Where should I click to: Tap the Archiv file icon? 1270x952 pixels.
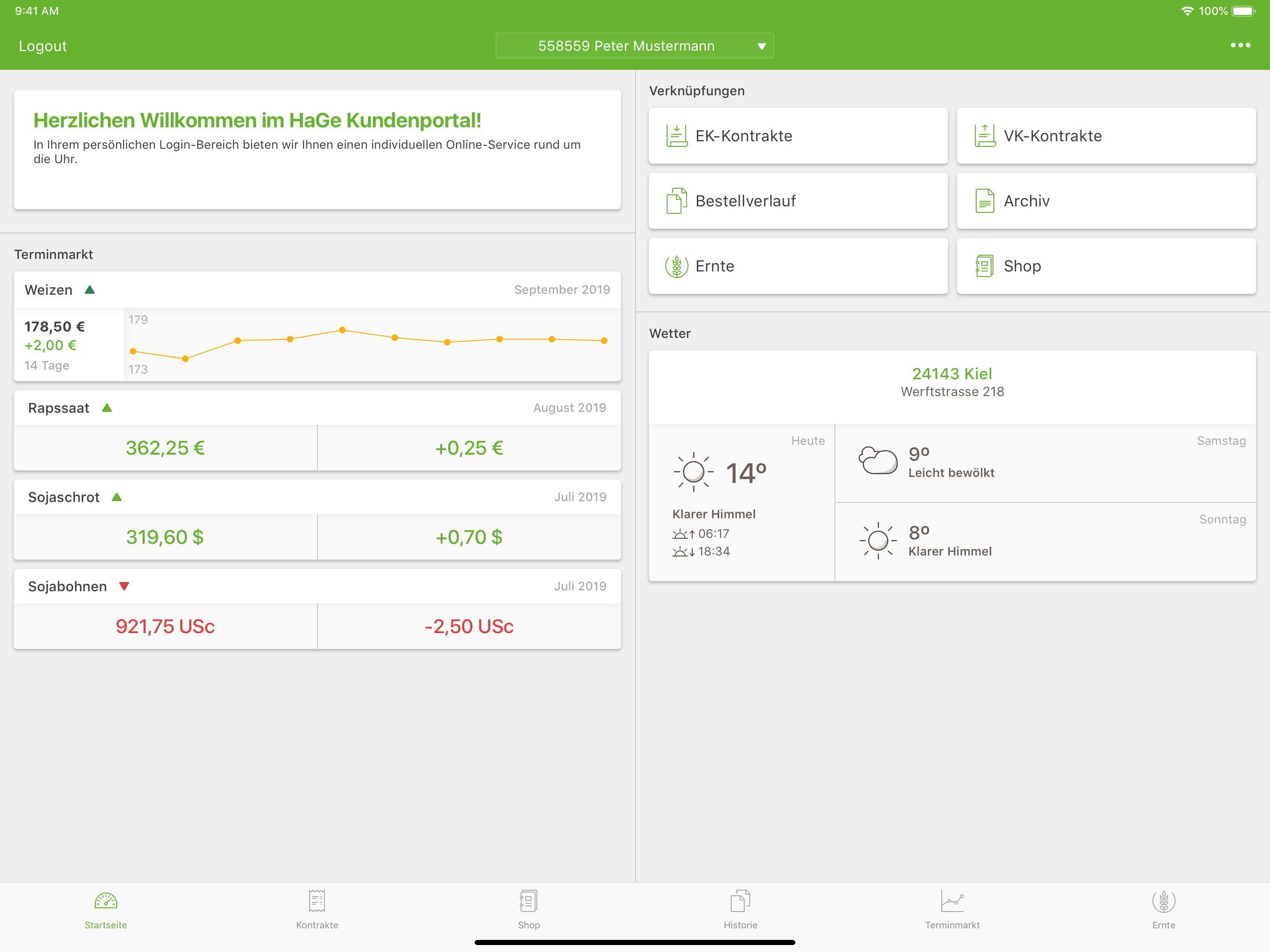985,201
